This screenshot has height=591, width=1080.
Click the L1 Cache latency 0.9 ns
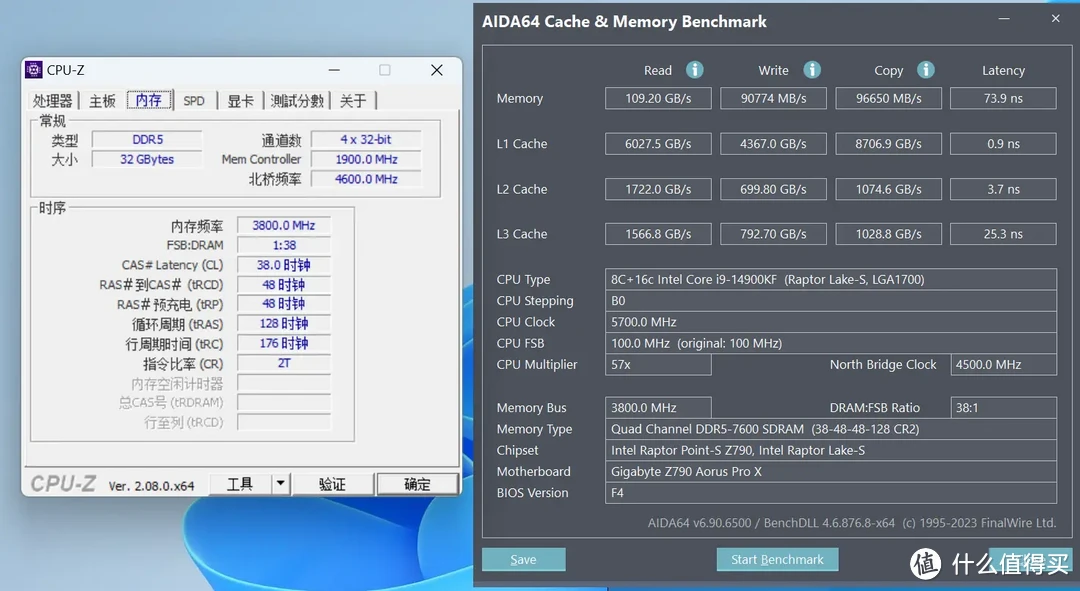[x=1003, y=144]
